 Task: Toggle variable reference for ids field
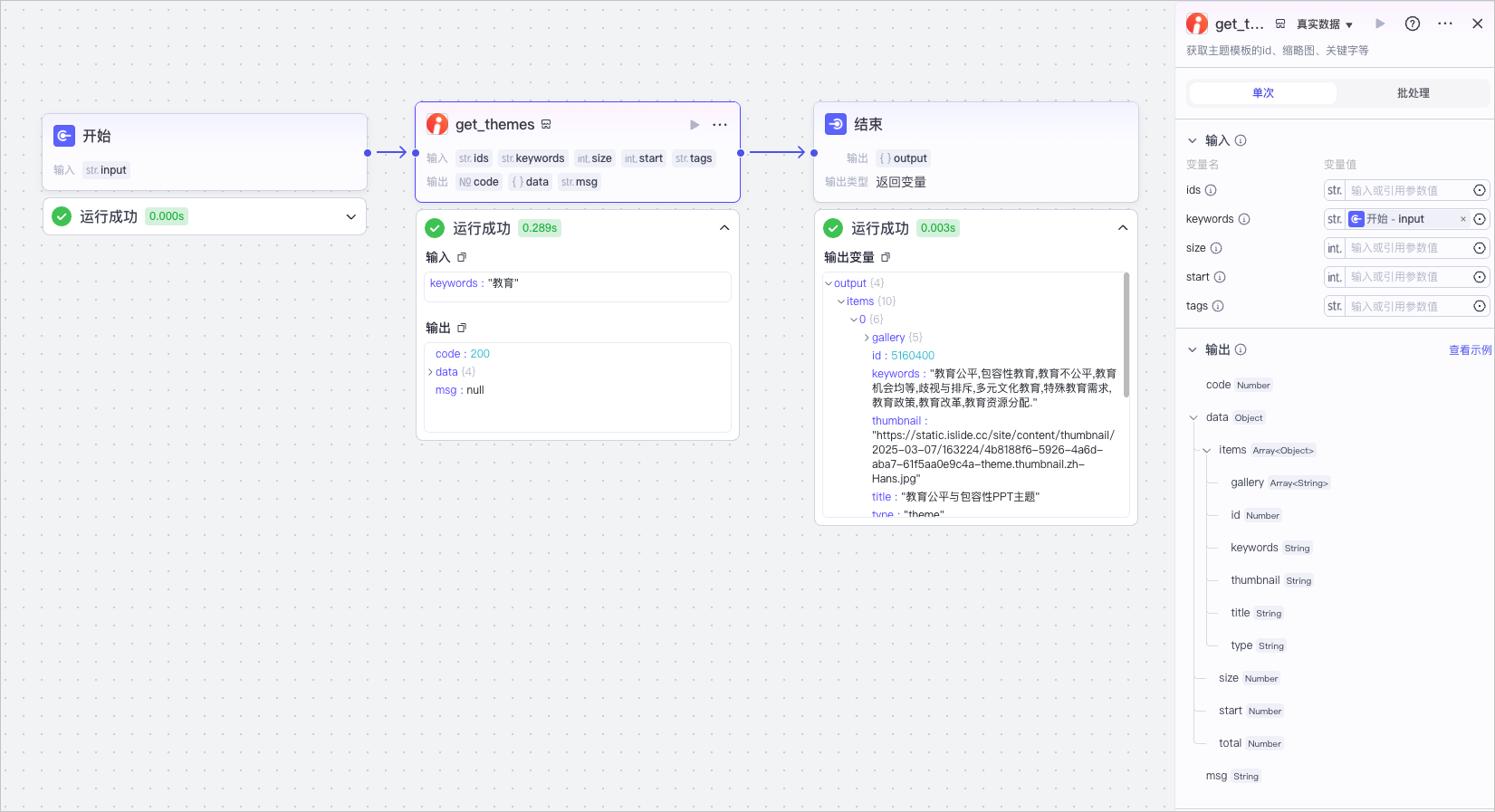(1480, 190)
